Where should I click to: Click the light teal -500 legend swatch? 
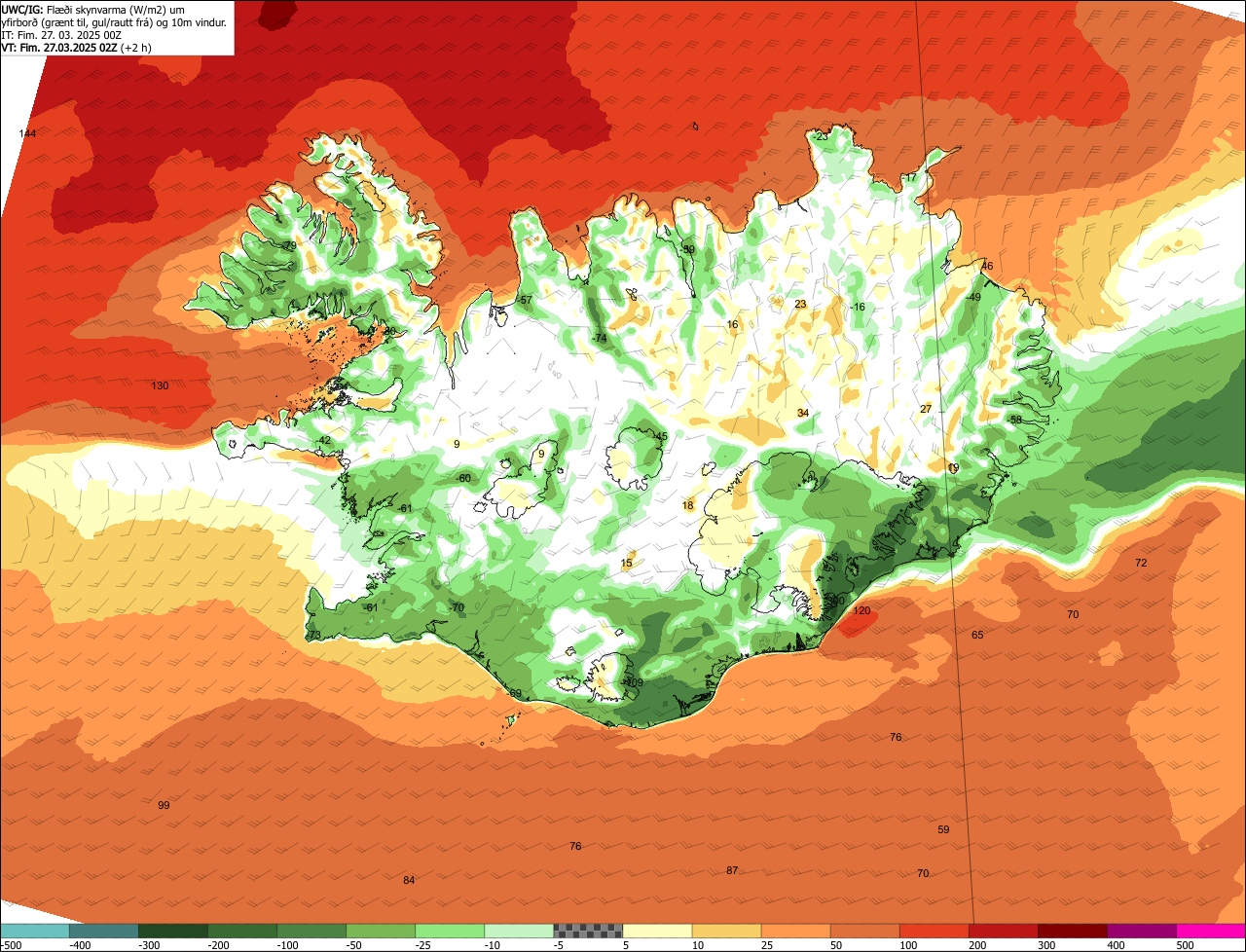point(34,931)
